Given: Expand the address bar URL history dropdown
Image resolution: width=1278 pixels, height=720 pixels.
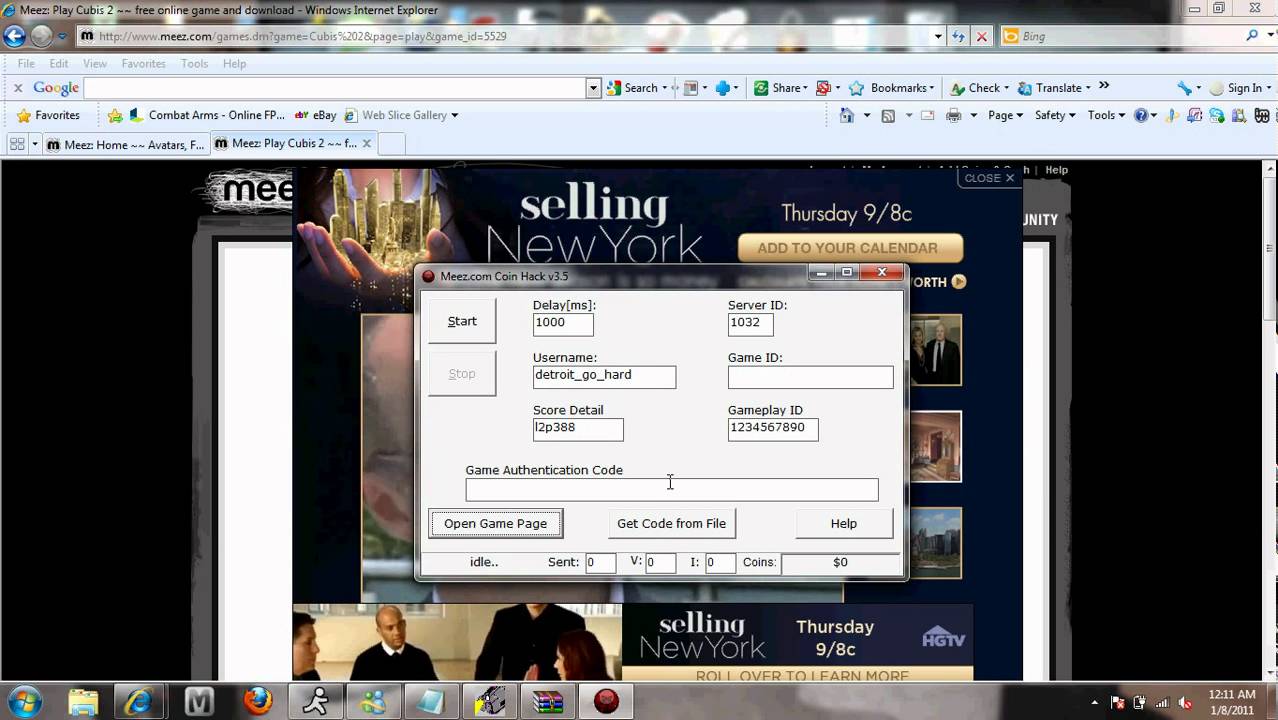Looking at the screenshot, I should pyautogui.click(x=938, y=36).
